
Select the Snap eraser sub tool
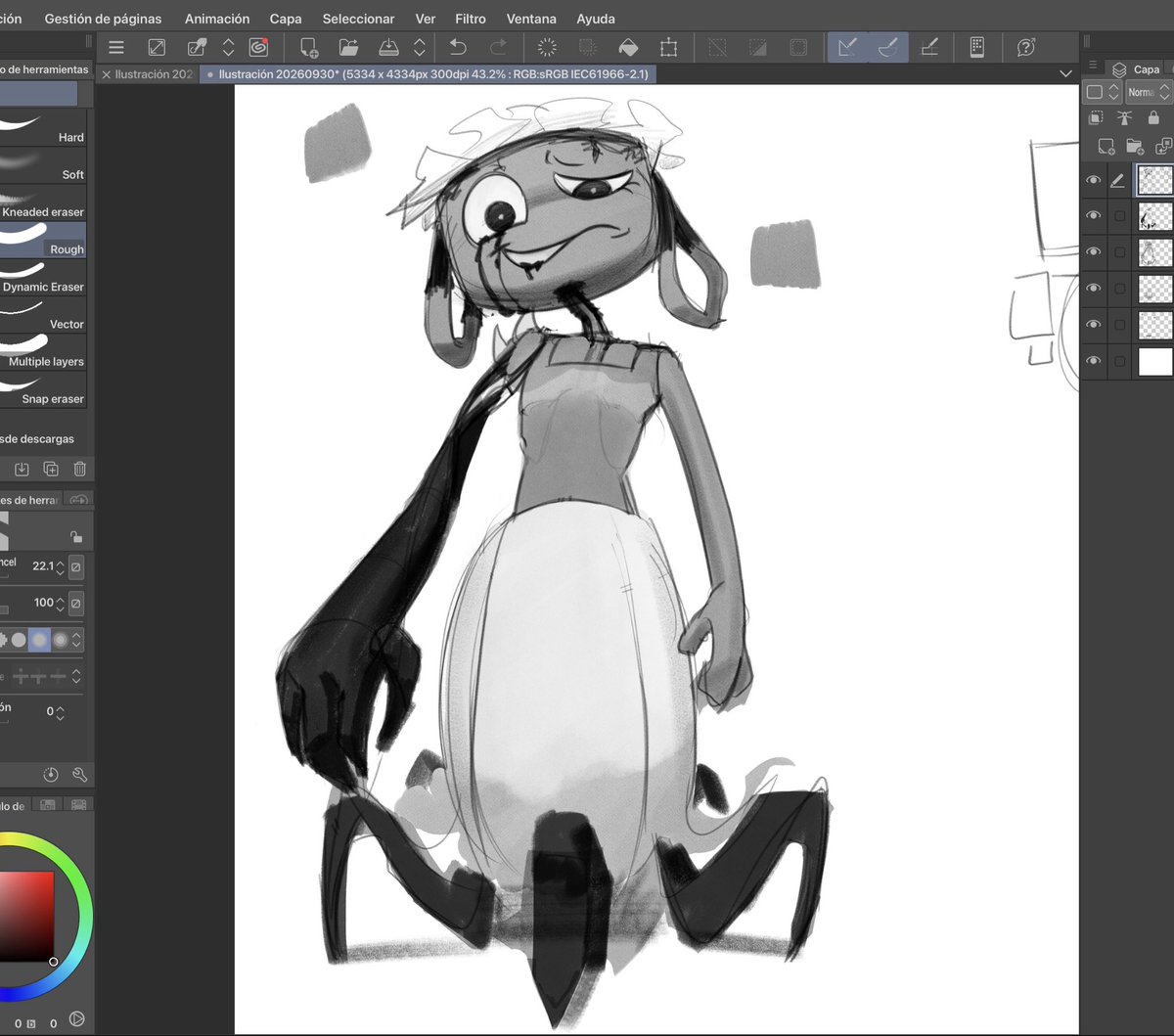[x=43, y=389]
